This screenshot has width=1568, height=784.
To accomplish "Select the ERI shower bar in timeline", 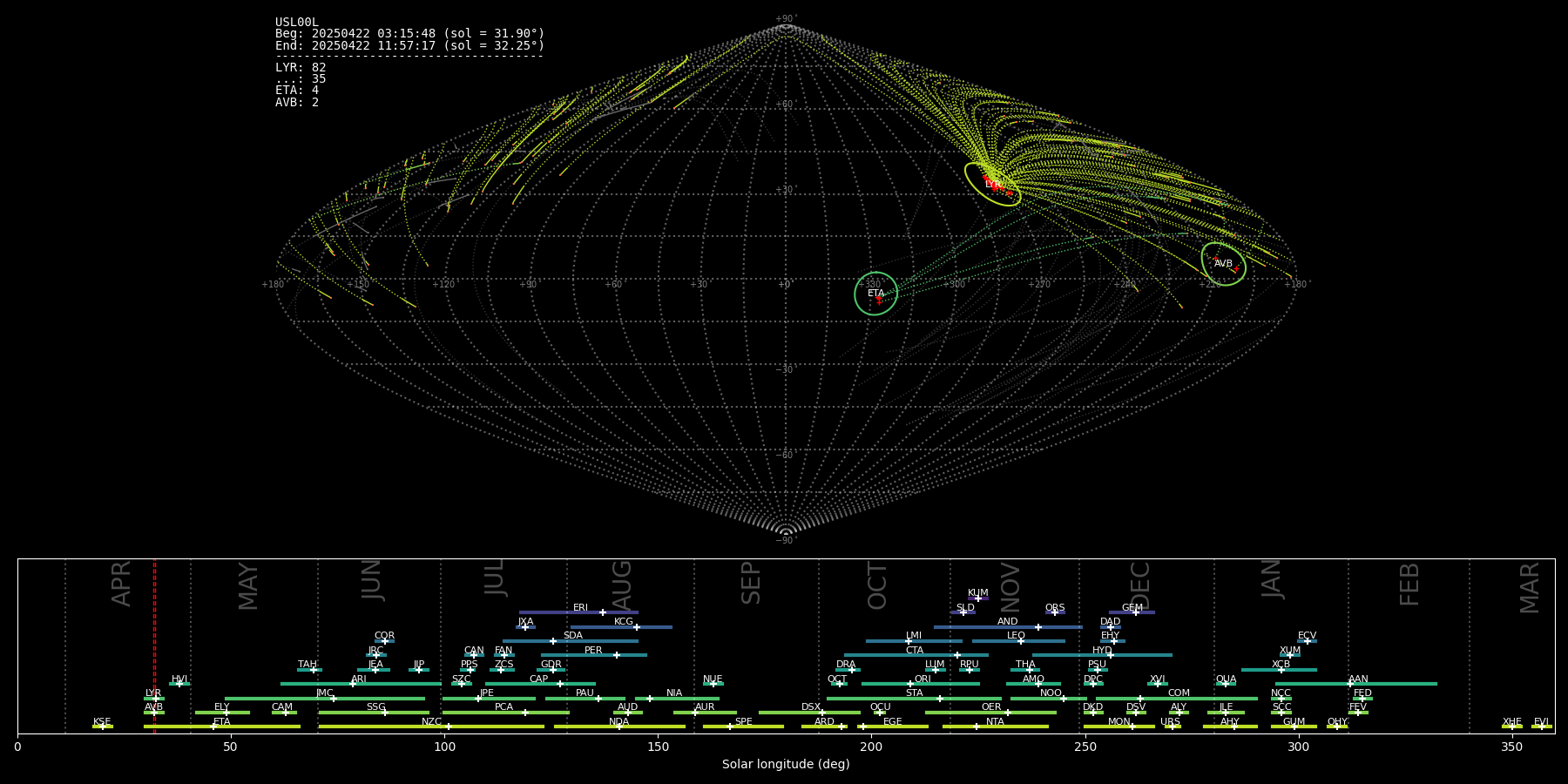I will [578, 612].
